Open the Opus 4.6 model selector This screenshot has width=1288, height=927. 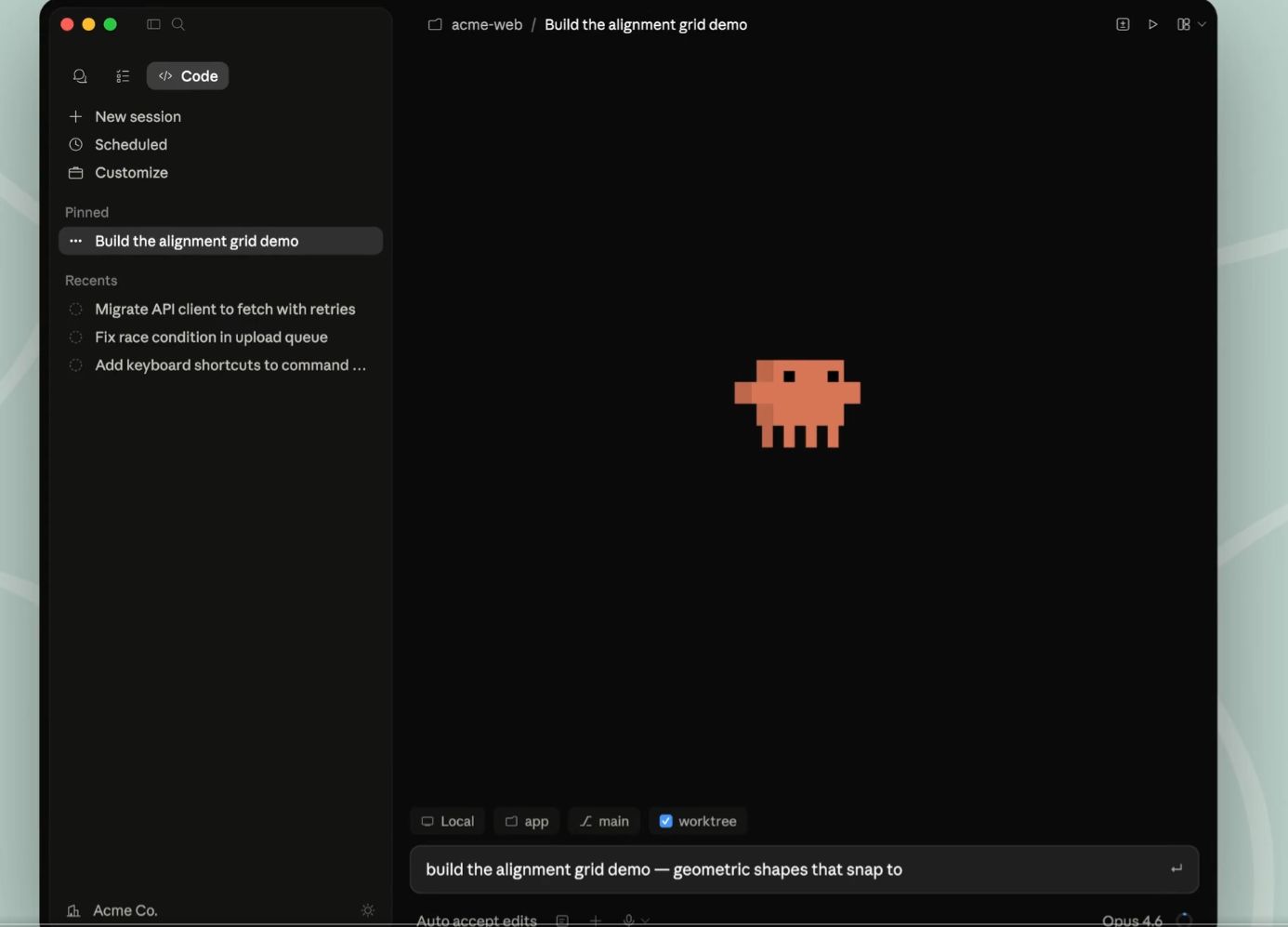(x=1132, y=920)
